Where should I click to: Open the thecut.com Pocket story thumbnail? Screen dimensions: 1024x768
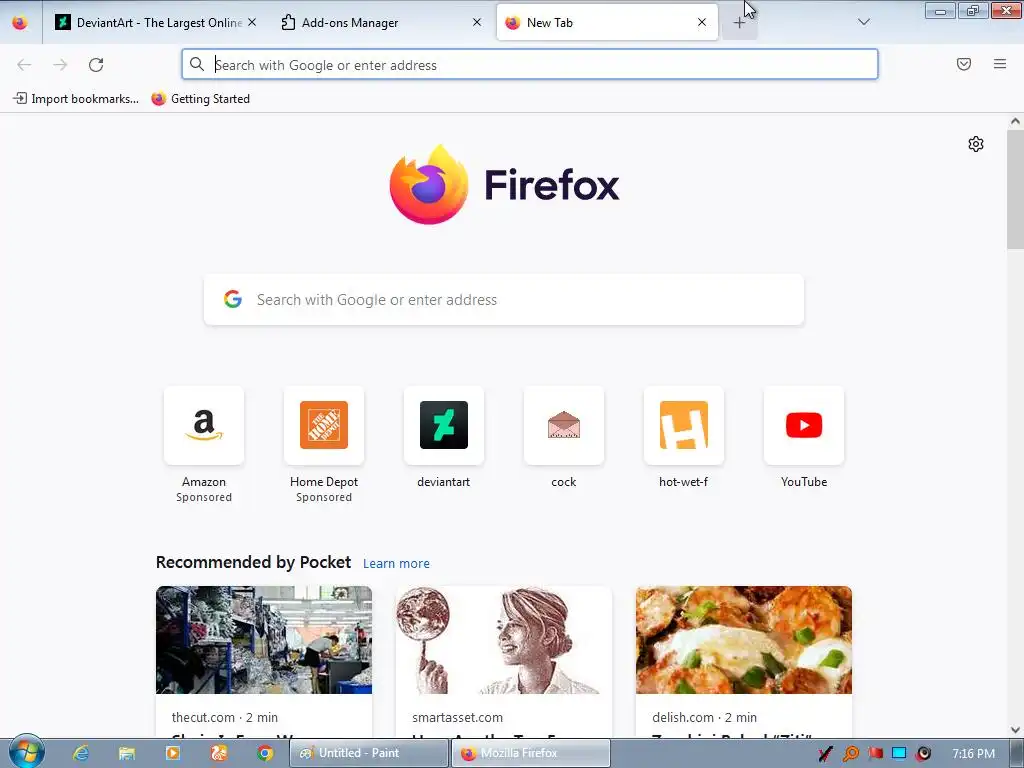(x=264, y=640)
